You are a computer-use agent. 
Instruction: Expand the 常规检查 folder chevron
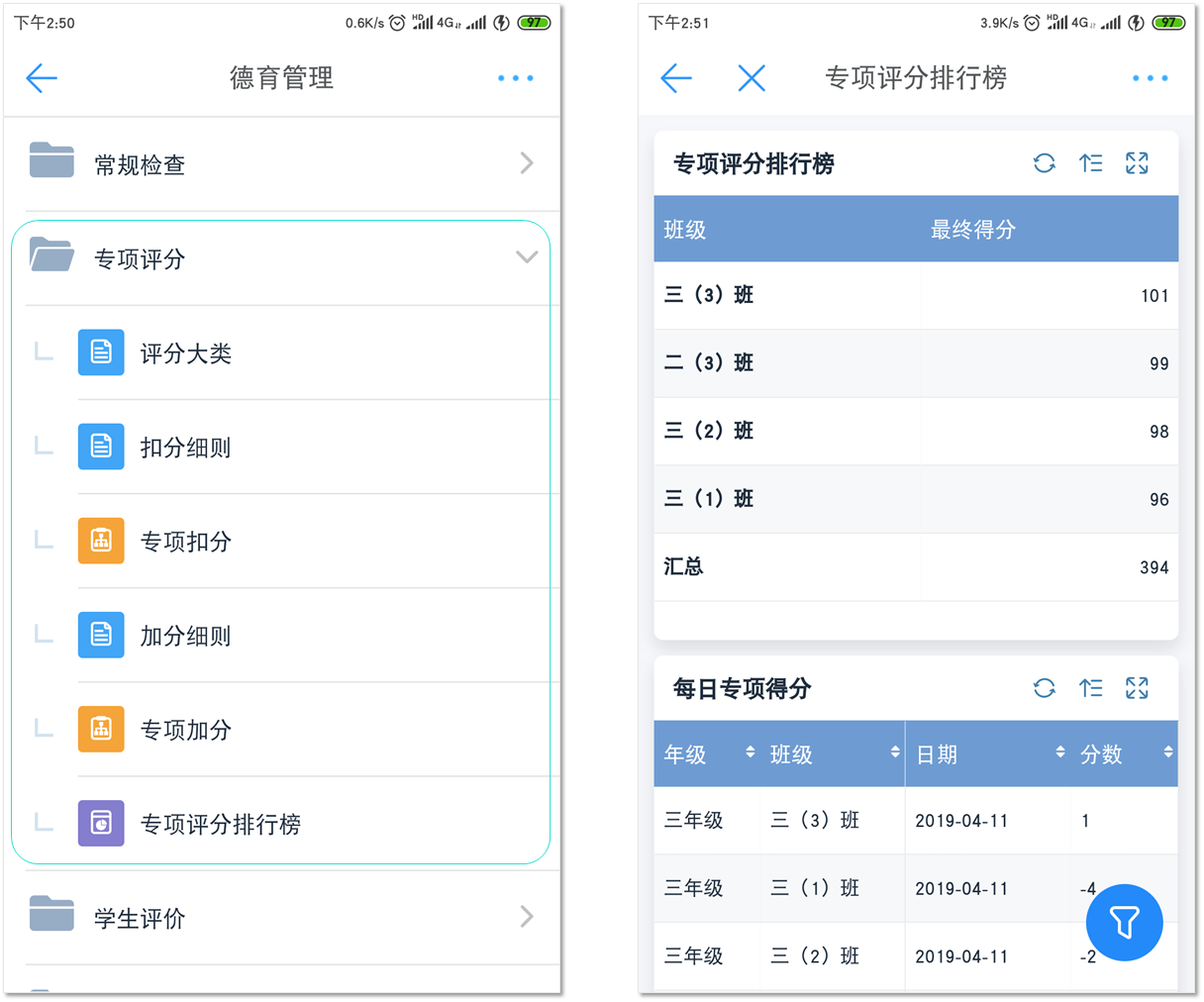[527, 163]
